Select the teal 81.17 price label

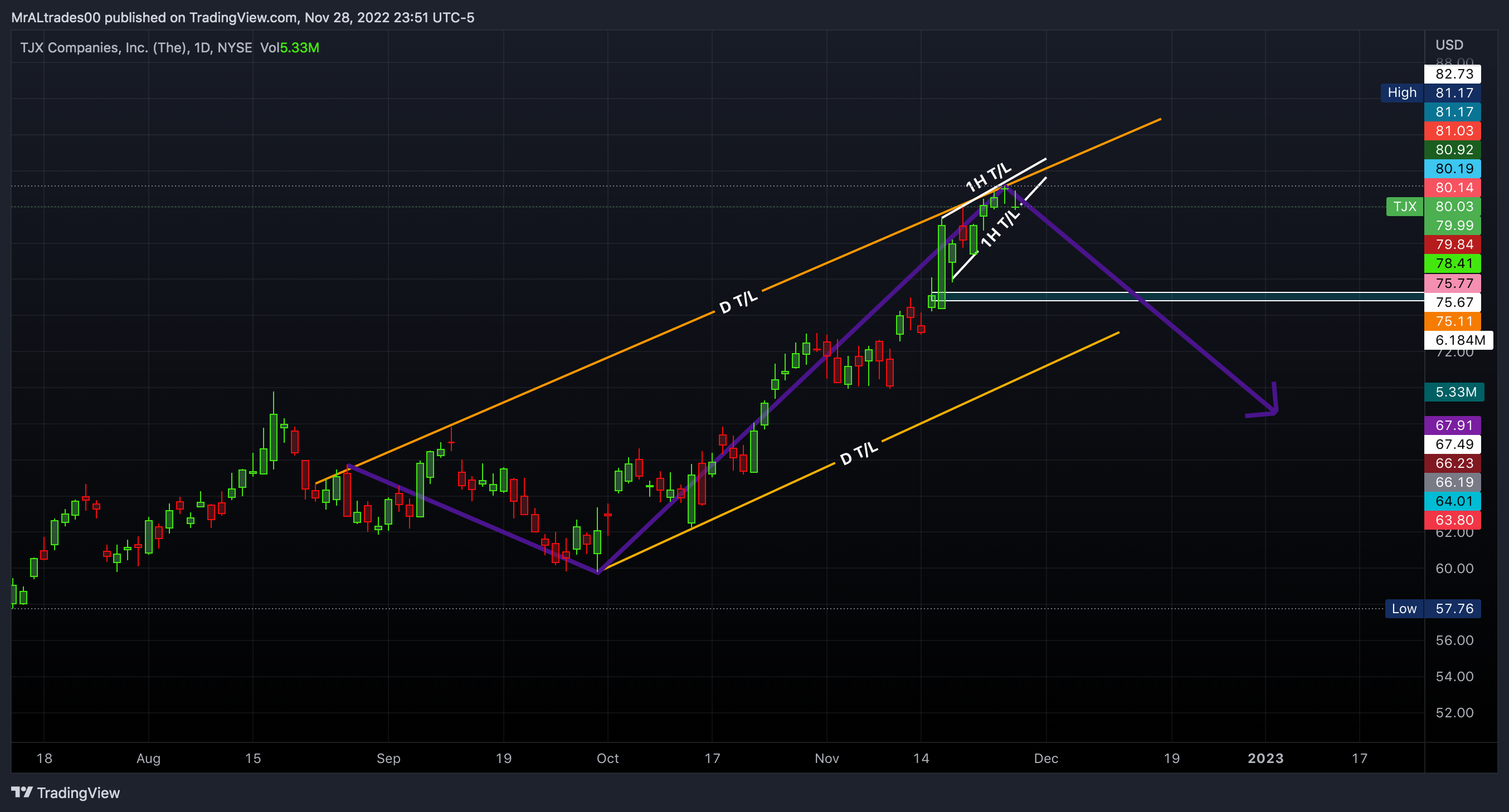(1453, 112)
